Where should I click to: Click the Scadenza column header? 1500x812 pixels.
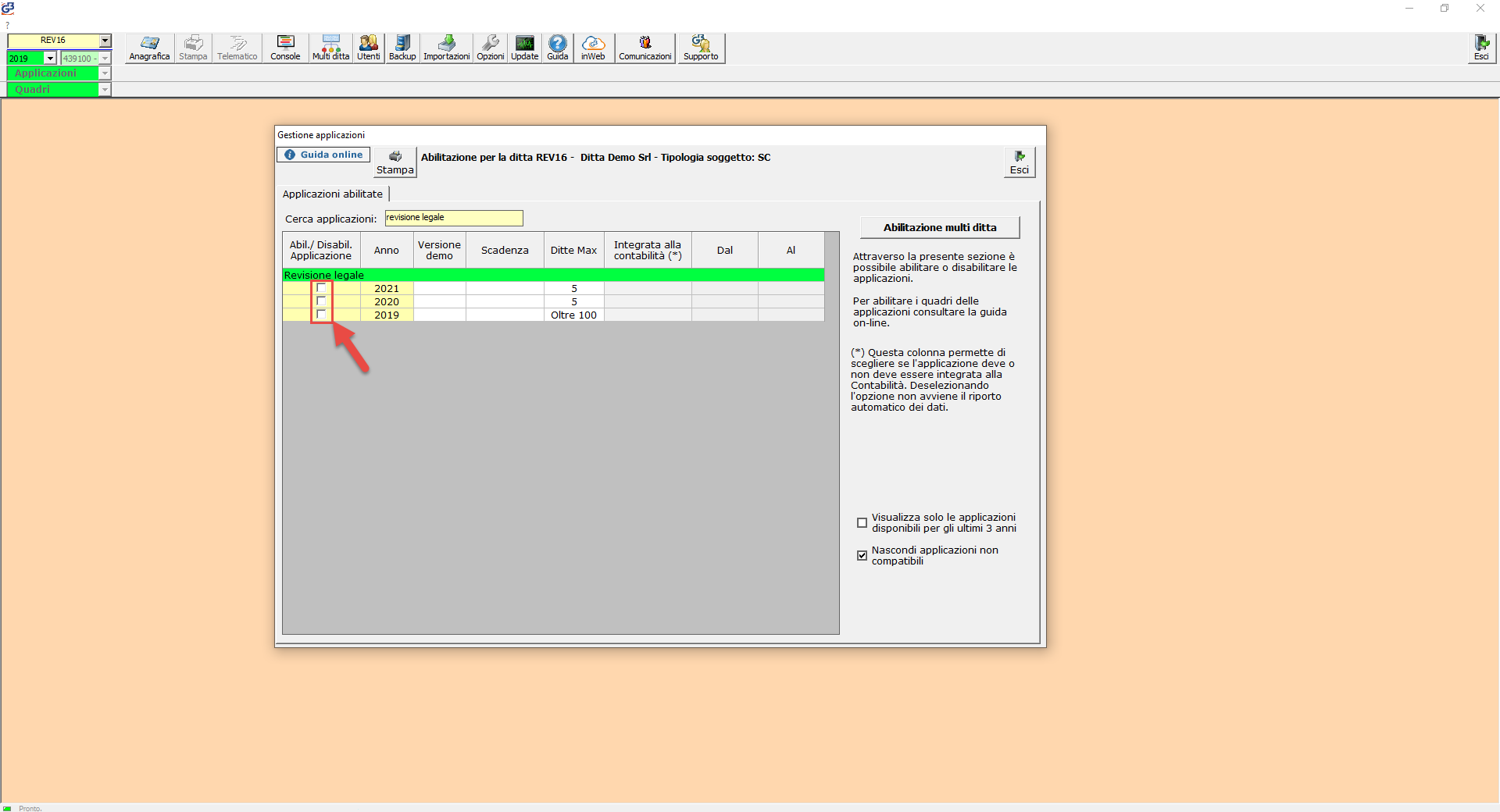pyautogui.click(x=505, y=250)
